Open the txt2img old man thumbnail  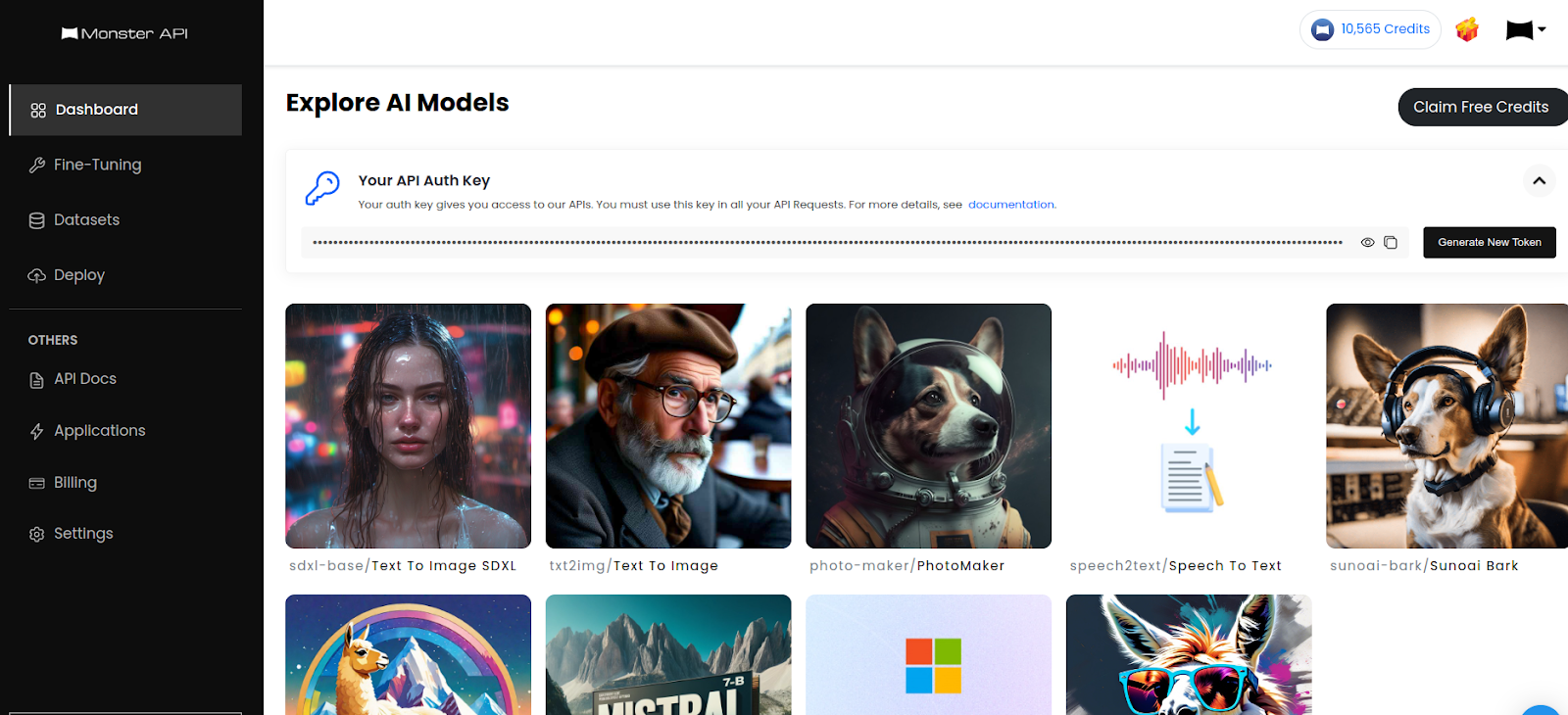point(668,426)
